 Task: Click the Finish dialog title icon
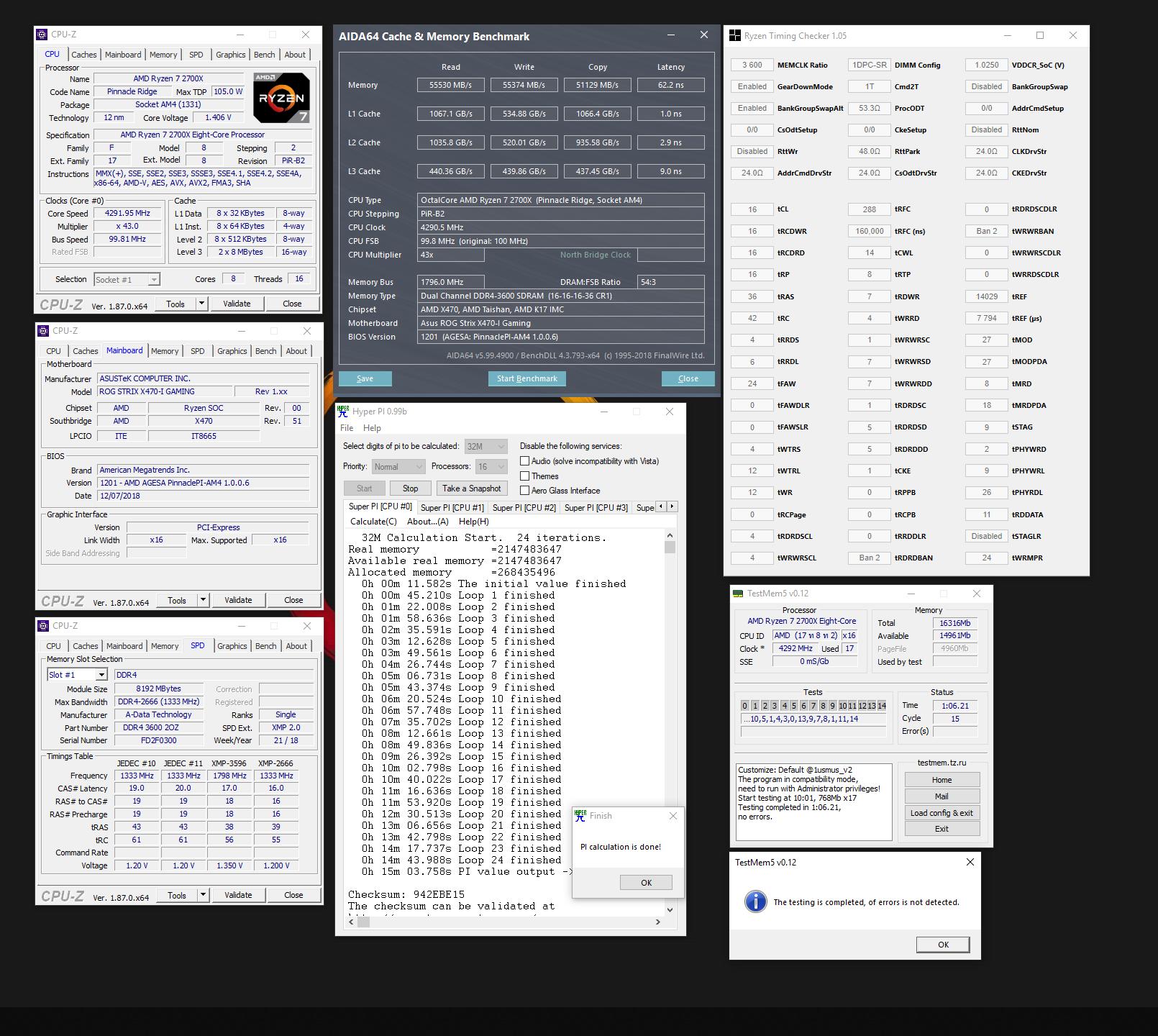coord(580,816)
